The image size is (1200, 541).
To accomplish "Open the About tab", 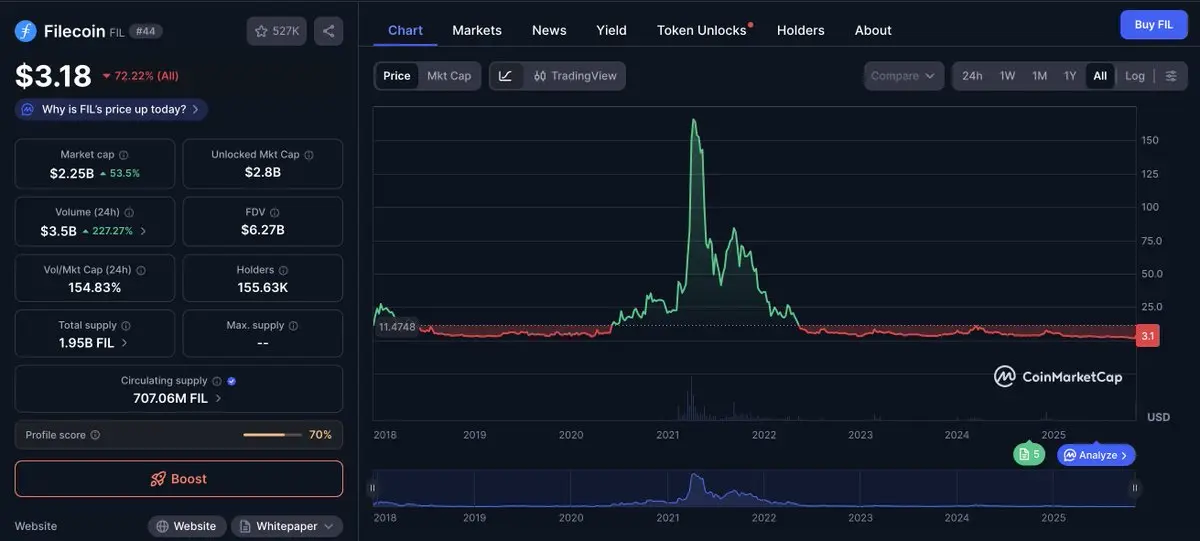I will [x=873, y=30].
